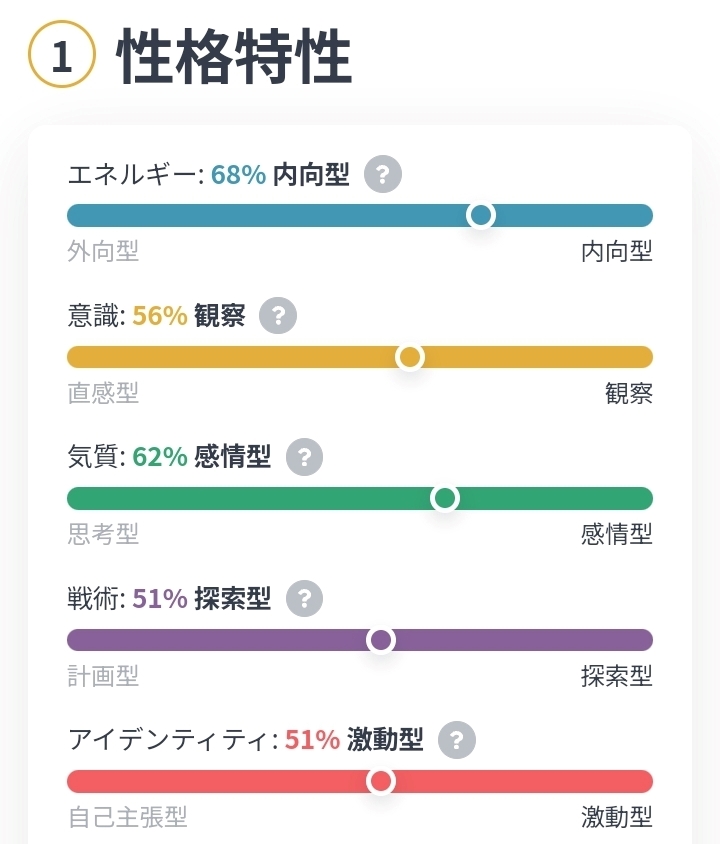720x844 pixels.
Task: Click the 直感型 label under the yellow bar
Action: coord(103,393)
